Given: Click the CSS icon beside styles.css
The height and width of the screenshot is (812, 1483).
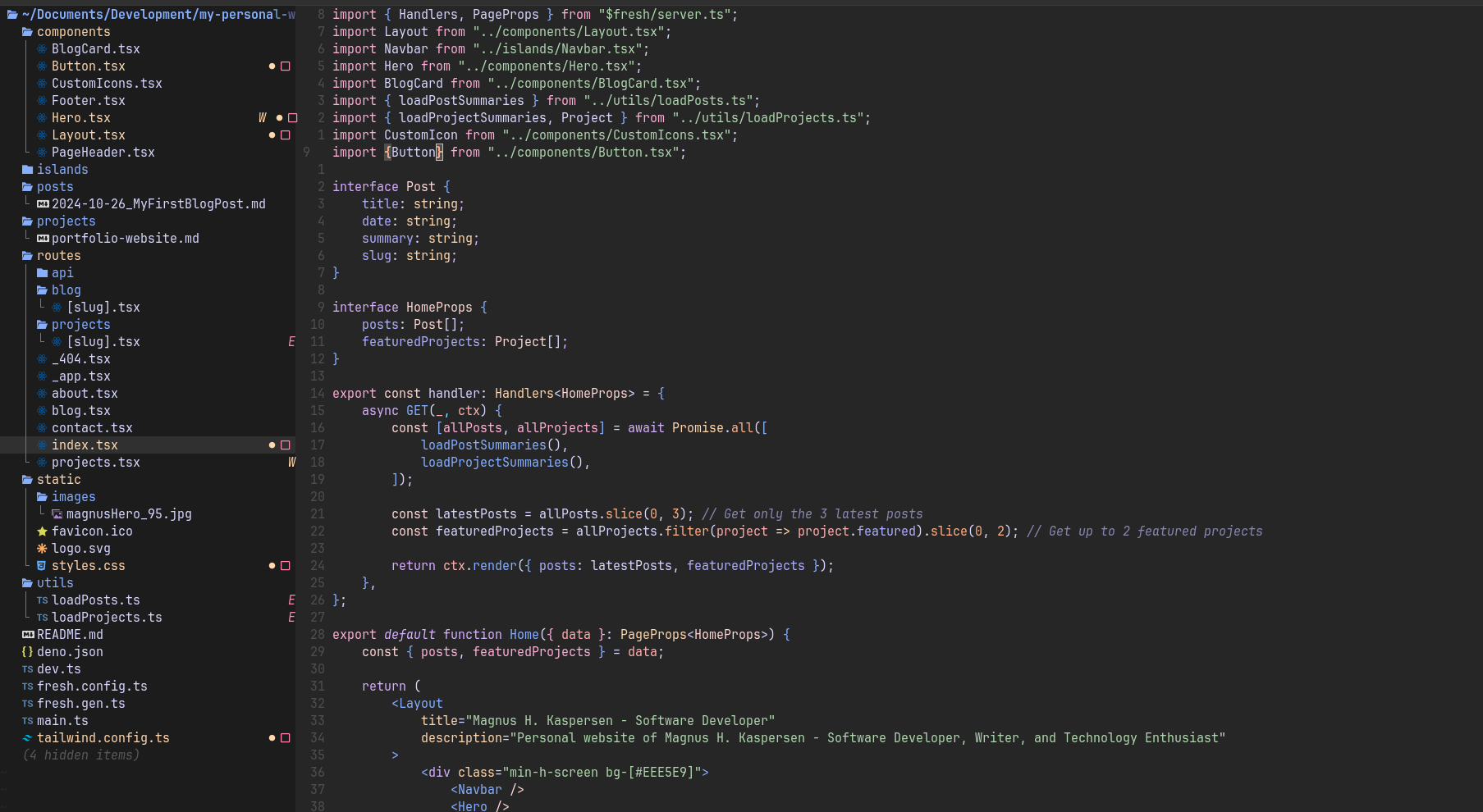Looking at the screenshot, I should point(42,566).
